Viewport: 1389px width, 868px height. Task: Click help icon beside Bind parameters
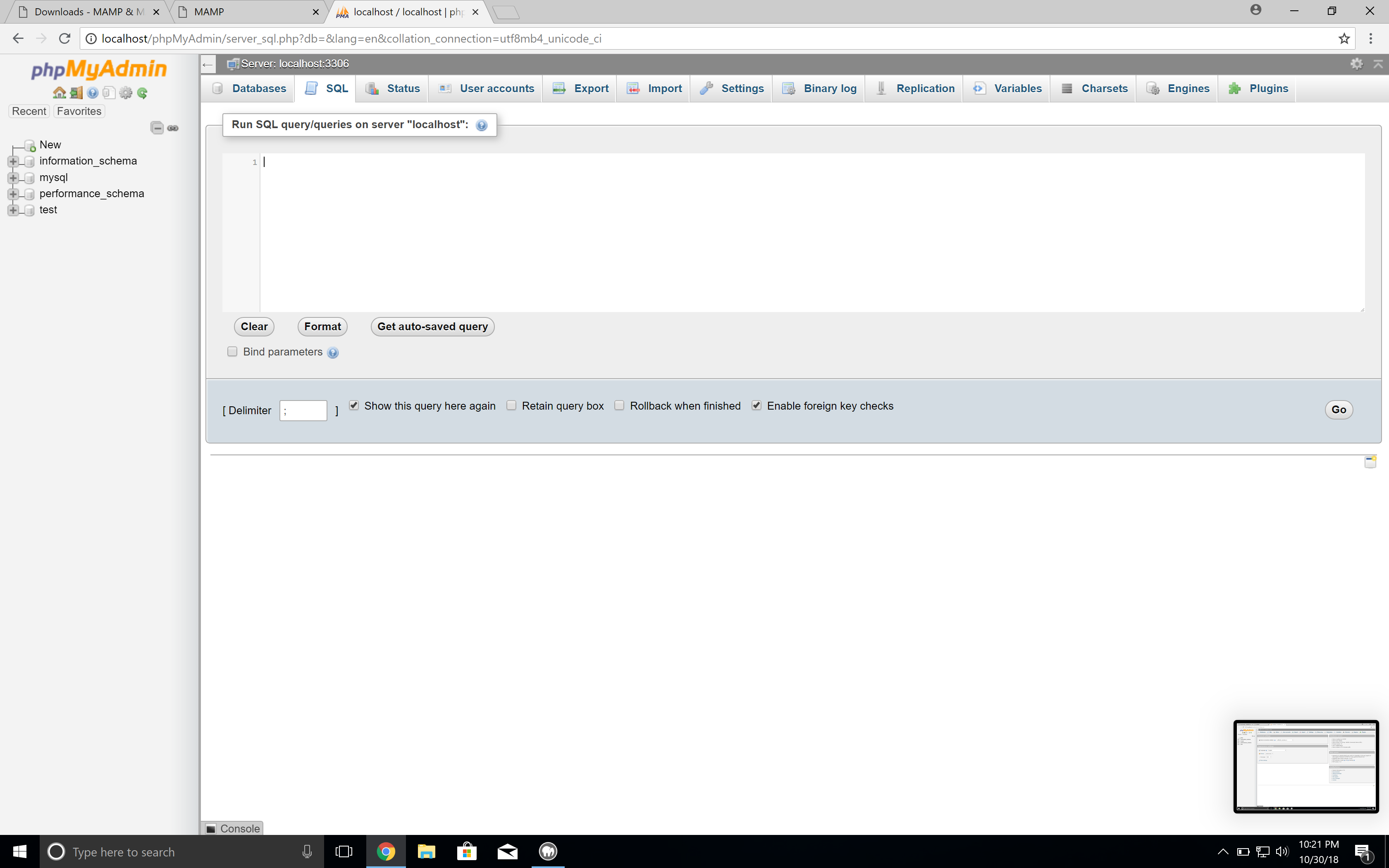click(x=333, y=353)
